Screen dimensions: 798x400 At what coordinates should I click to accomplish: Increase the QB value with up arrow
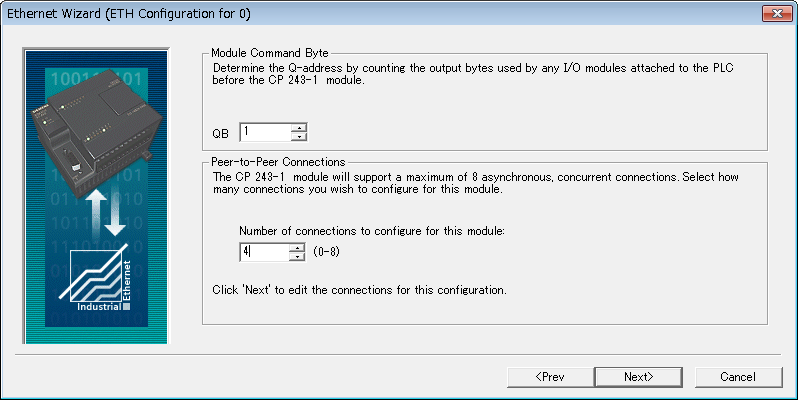point(298,128)
